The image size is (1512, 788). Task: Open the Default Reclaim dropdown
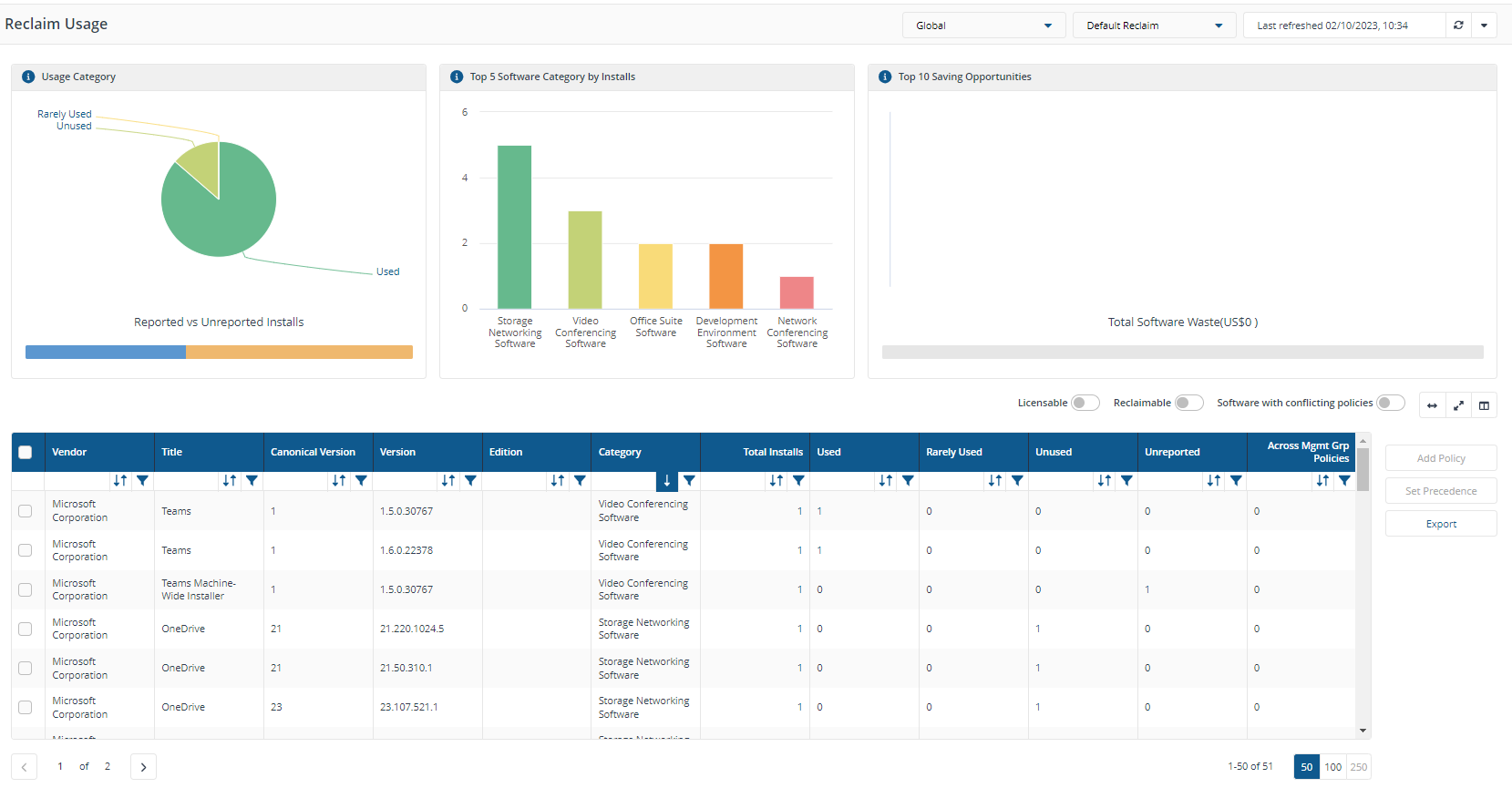point(1154,26)
